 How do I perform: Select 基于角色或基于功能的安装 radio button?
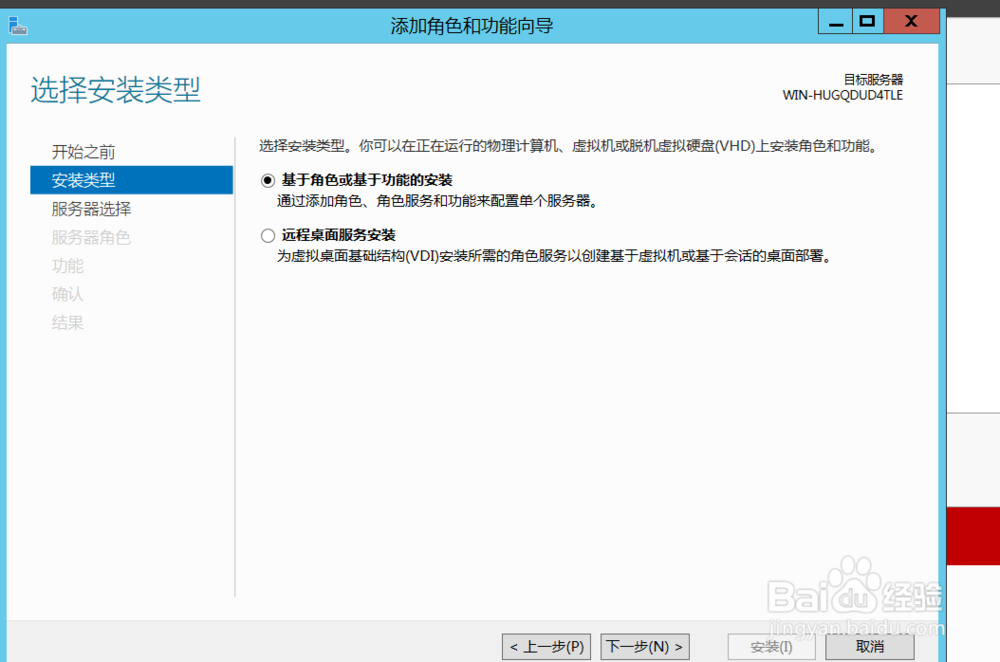pyautogui.click(x=268, y=180)
